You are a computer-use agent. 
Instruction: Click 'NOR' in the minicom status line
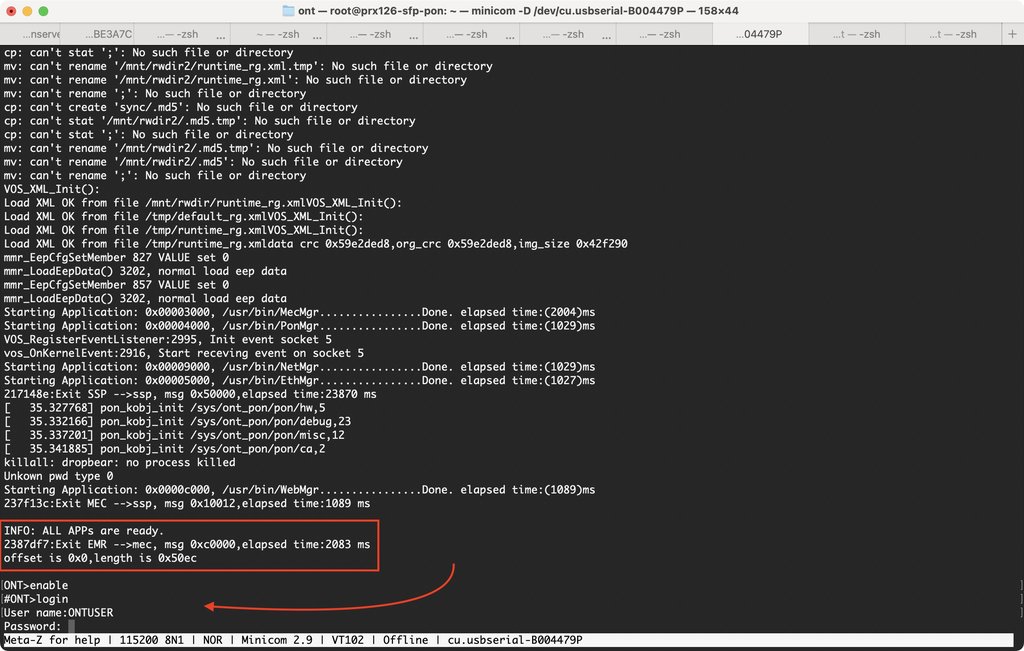pyautogui.click(x=212, y=640)
